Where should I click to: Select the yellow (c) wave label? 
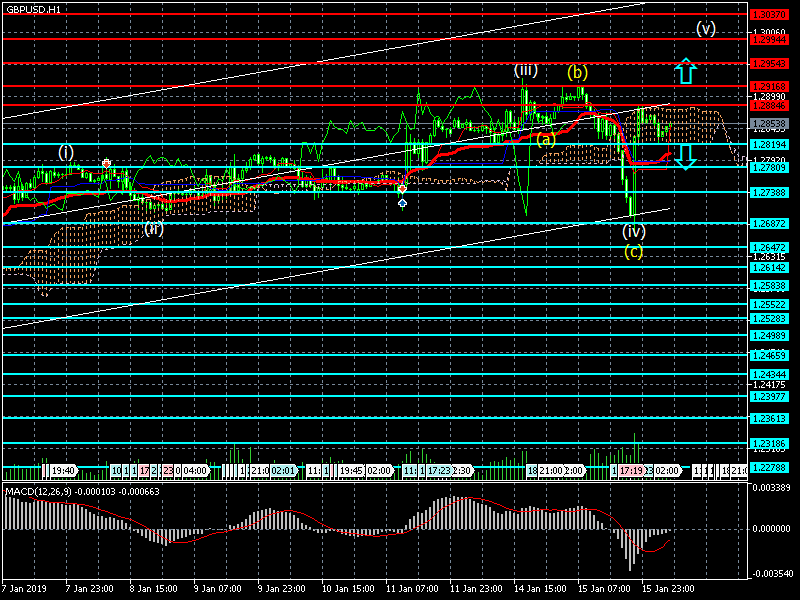[634, 251]
